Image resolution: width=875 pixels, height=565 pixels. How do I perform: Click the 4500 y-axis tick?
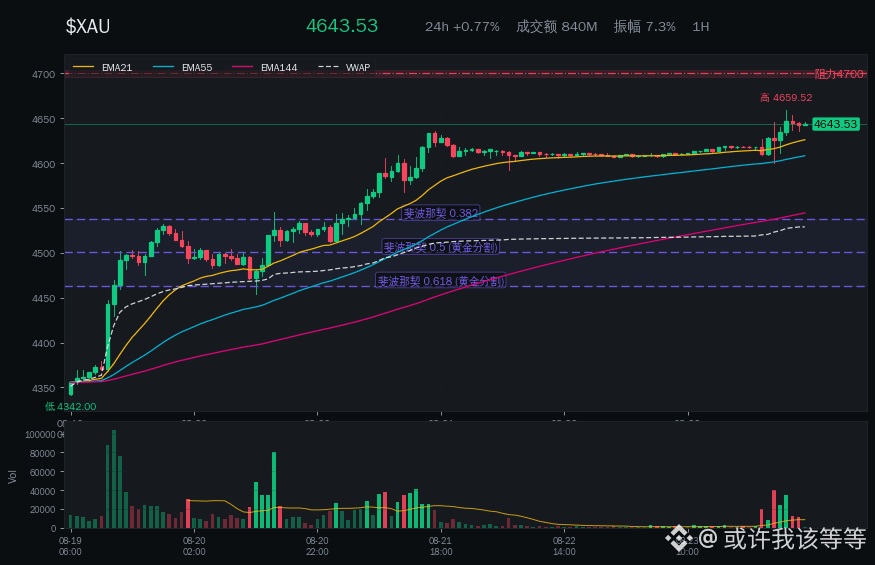pyautogui.click(x=44, y=253)
